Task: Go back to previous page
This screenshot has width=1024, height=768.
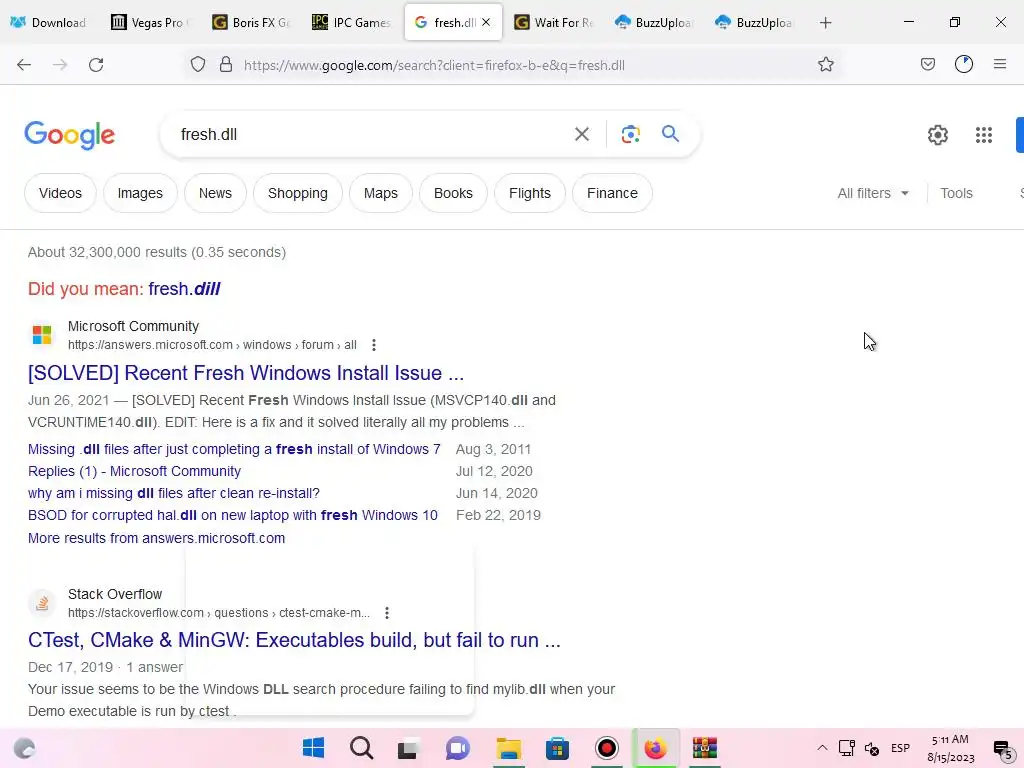Action: (24, 65)
